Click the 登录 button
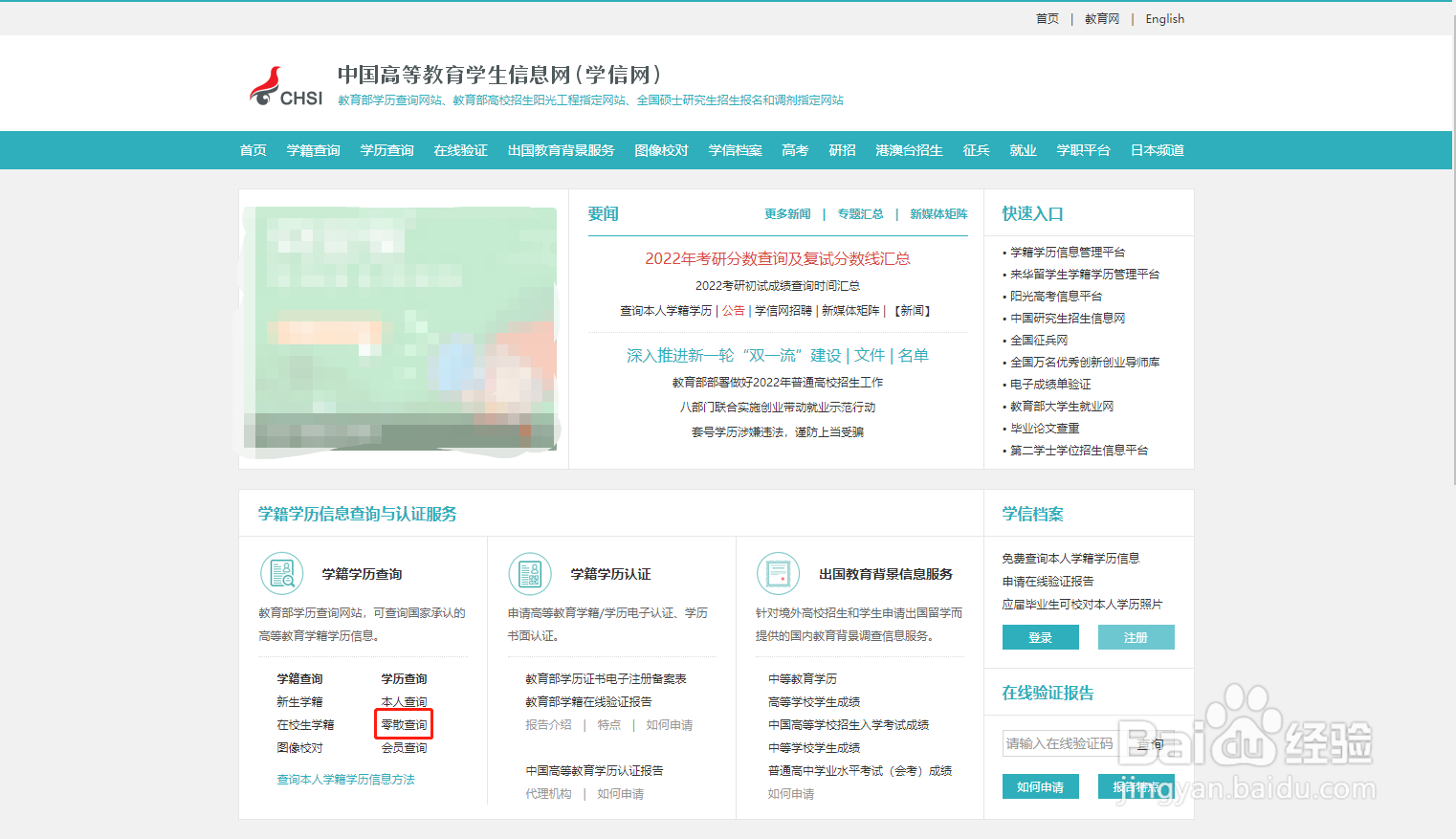Viewport: 1456px width, 839px height. pyautogui.click(x=1041, y=637)
